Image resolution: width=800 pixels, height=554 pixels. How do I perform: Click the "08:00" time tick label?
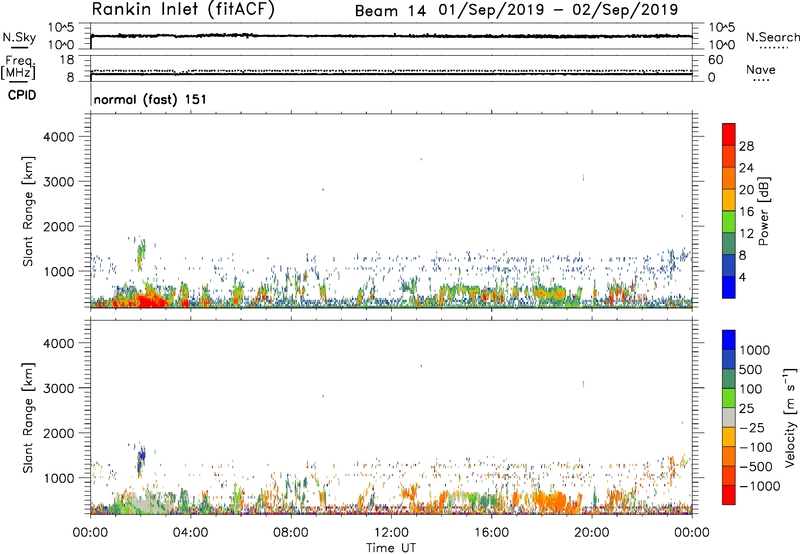[291, 533]
